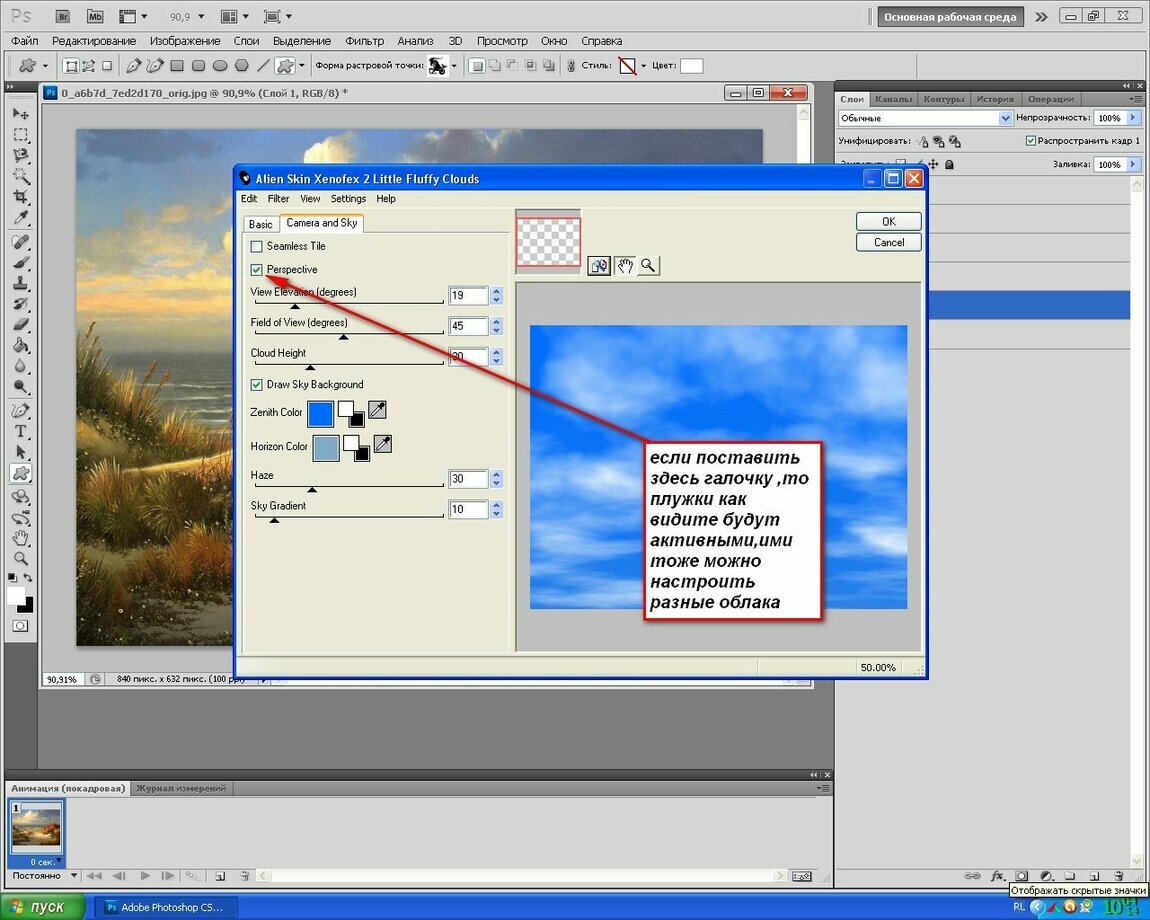1150x920 pixels.
Task: Pick the Zenith Color eyedropper
Action: click(377, 410)
